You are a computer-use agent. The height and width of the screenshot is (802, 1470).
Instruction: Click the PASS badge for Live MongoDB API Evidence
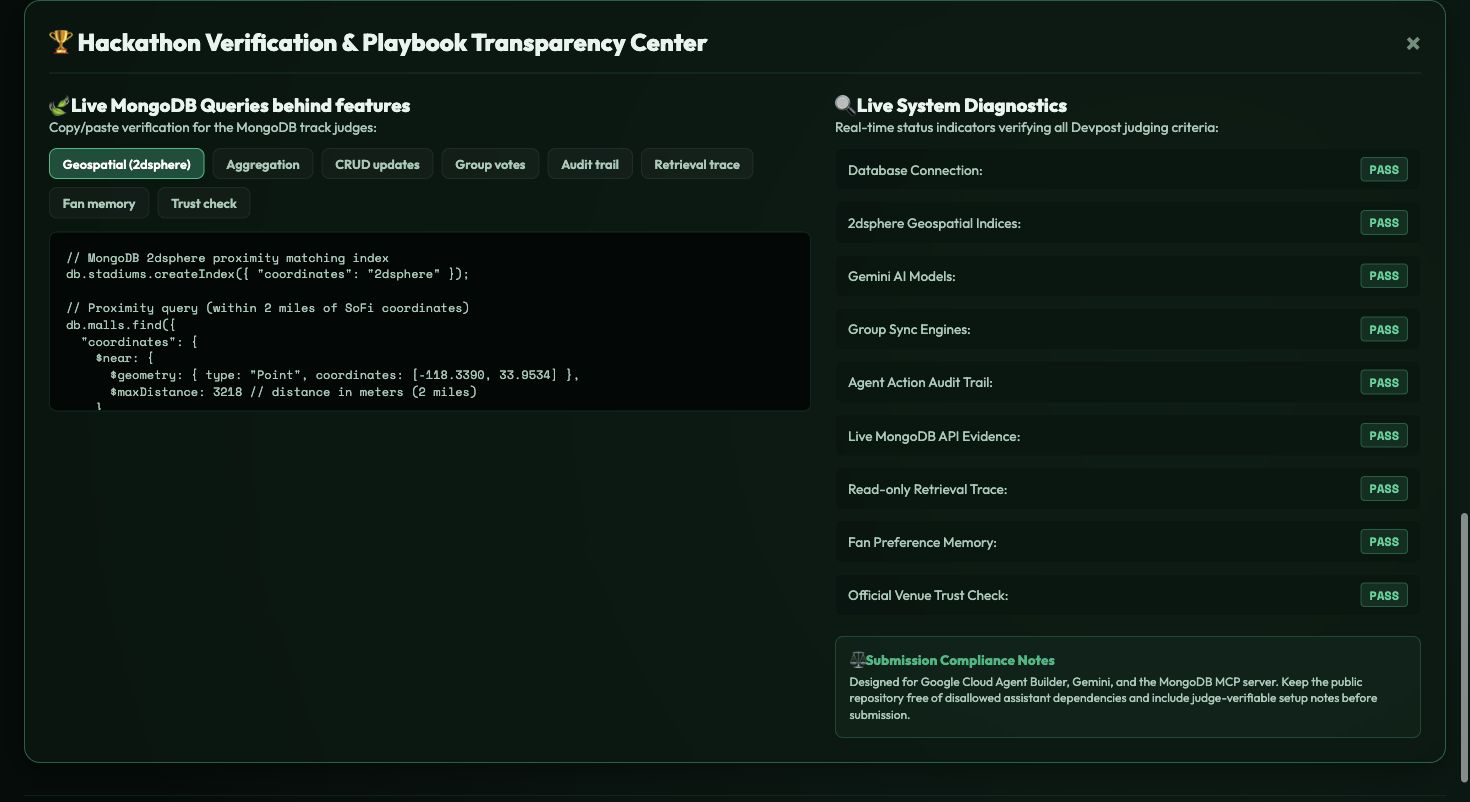(x=1384, y=435)
